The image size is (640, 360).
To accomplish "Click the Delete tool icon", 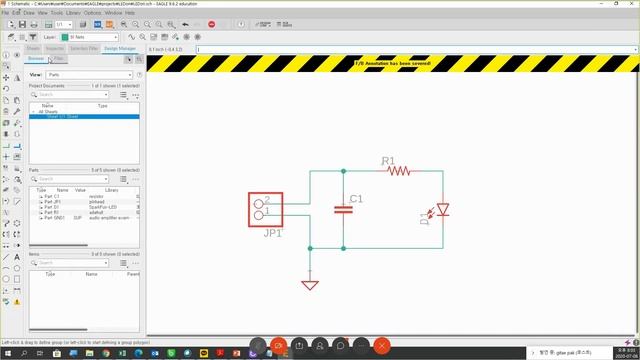I will [6, 111].
